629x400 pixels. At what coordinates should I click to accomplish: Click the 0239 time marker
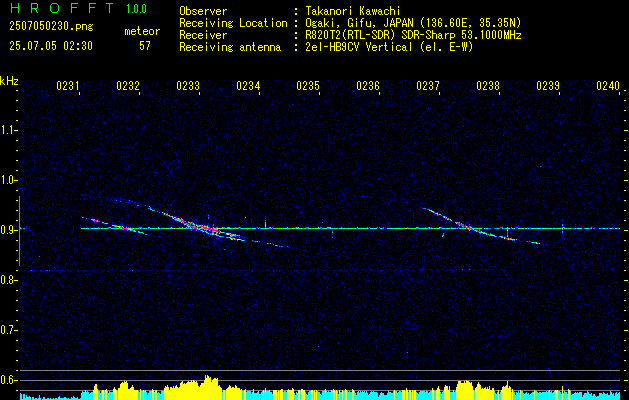coord(548,85)
